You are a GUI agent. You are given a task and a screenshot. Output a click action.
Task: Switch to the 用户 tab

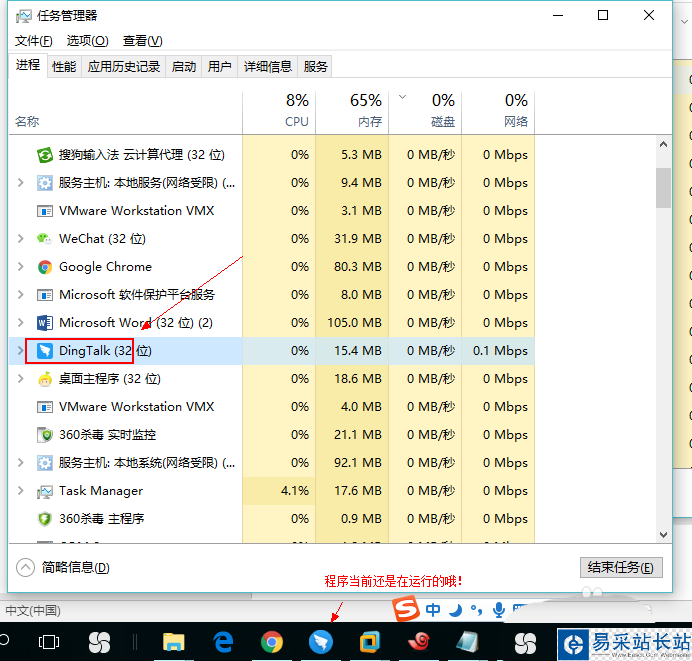pyautogui.click(x=219, y=67)
